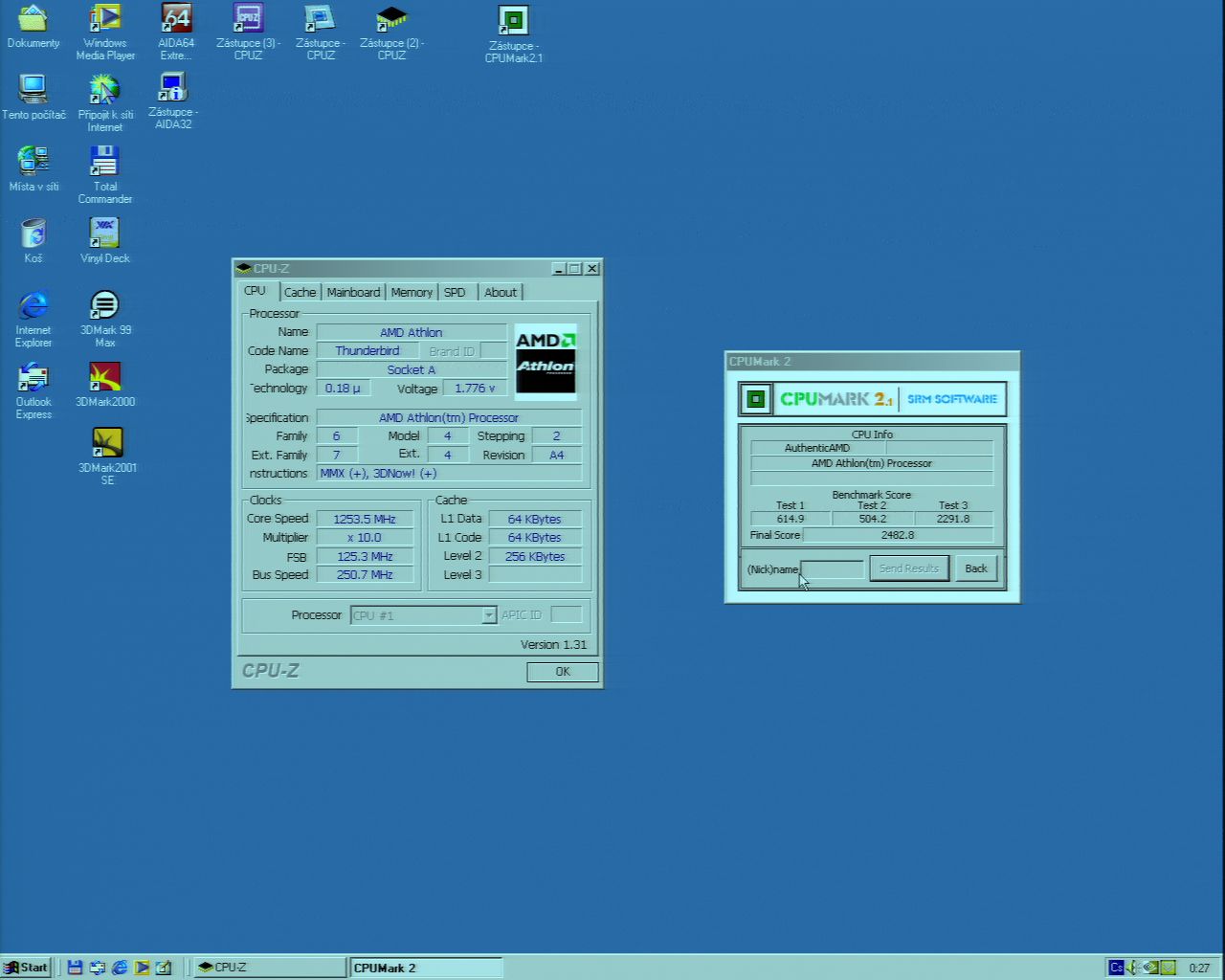The image size is (1225, 980).
Task: Click the Test 2 score 504.2
Action: pos(873,519)
